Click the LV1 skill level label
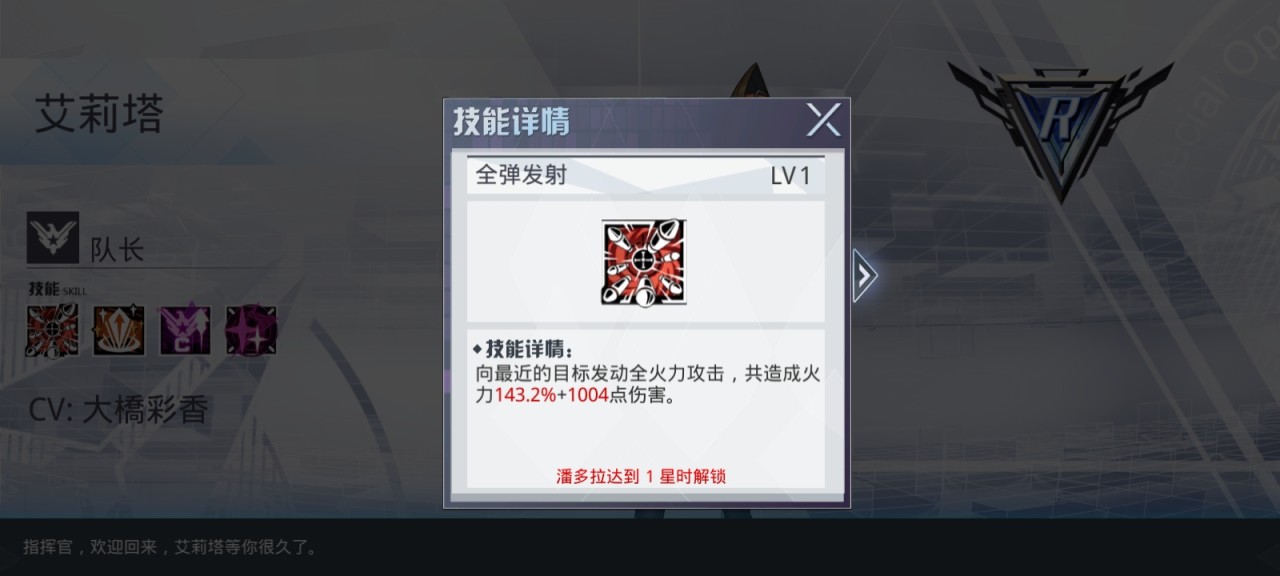Image resolution: width=1280 pixels, height=576 pixels. coord(790,177)
